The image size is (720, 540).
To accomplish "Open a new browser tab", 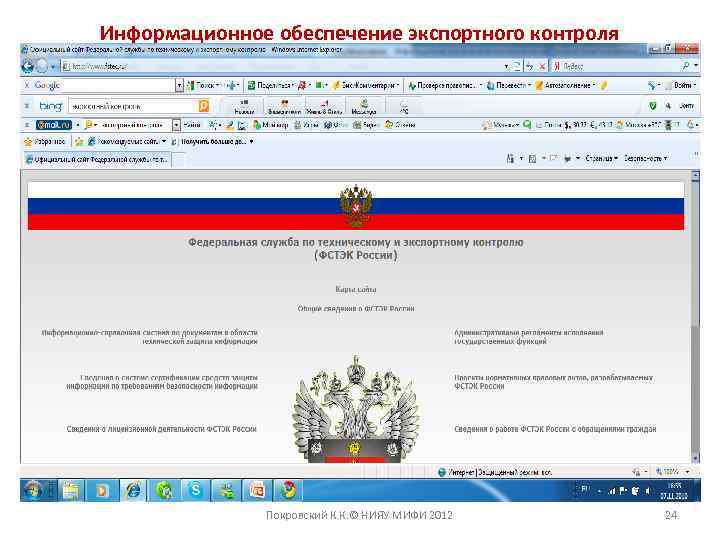I will click(178, 160).
